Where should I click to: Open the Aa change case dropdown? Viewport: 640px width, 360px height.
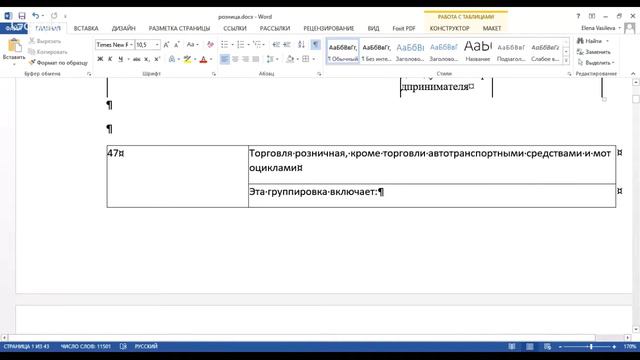(192, 44)
